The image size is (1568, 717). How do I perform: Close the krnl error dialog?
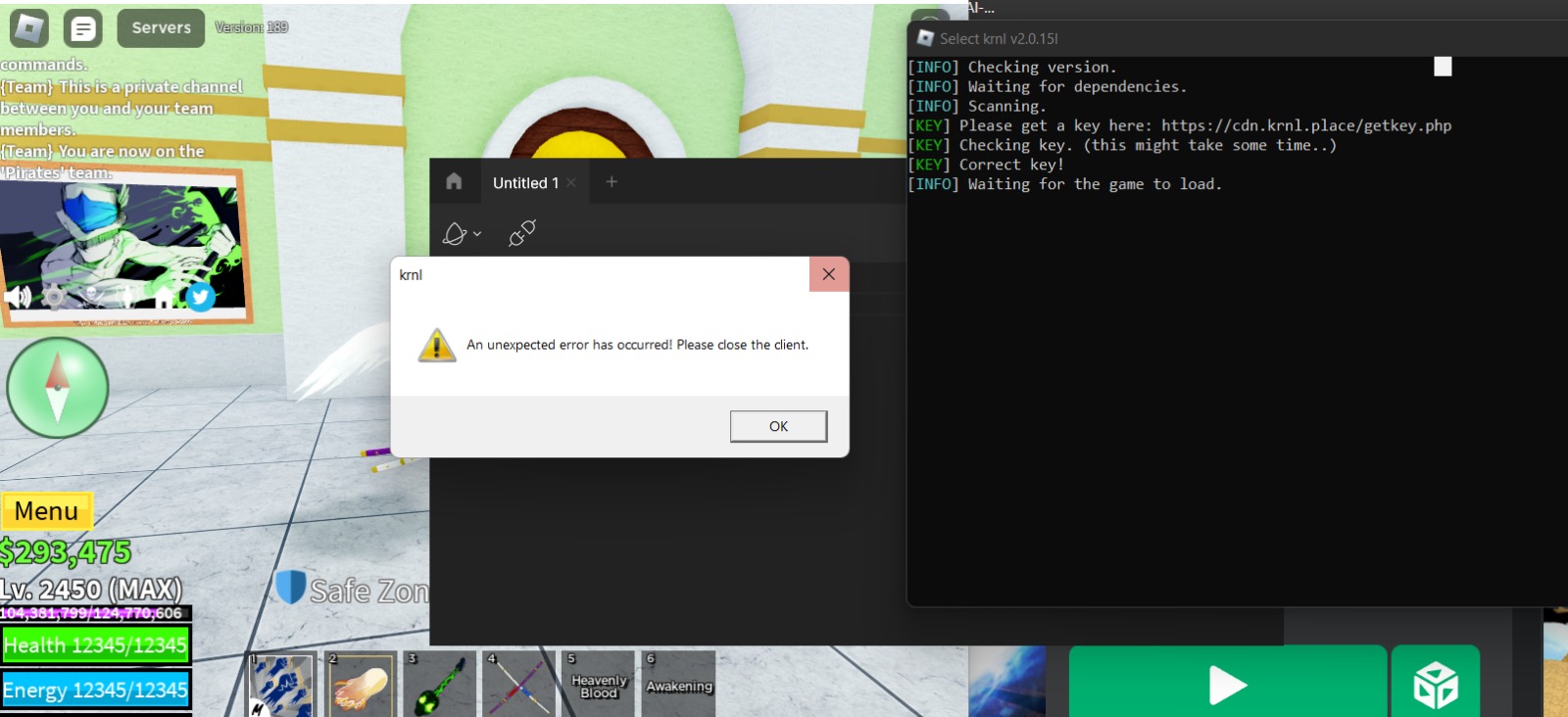tap(829, 274)
